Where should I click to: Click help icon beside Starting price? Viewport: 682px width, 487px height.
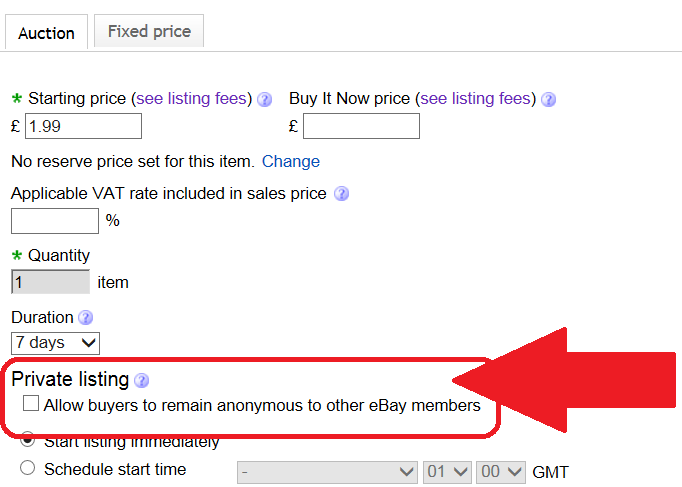click(265, 99)
